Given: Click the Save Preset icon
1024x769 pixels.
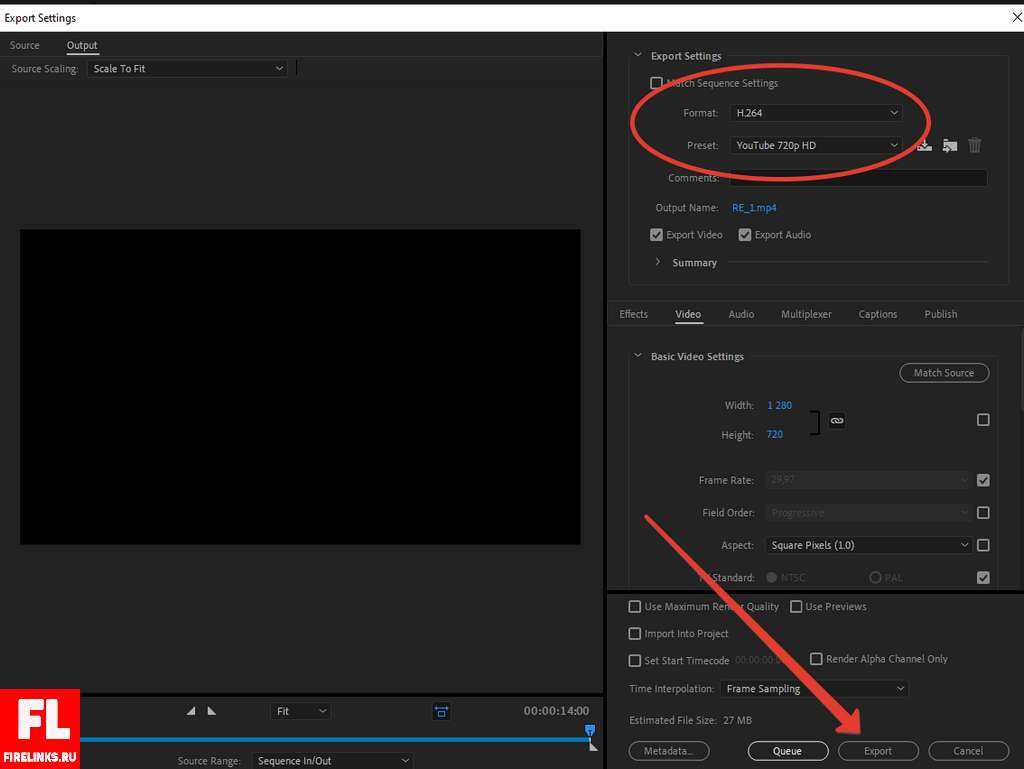Looking at the screenshot, I should point(924,145).
